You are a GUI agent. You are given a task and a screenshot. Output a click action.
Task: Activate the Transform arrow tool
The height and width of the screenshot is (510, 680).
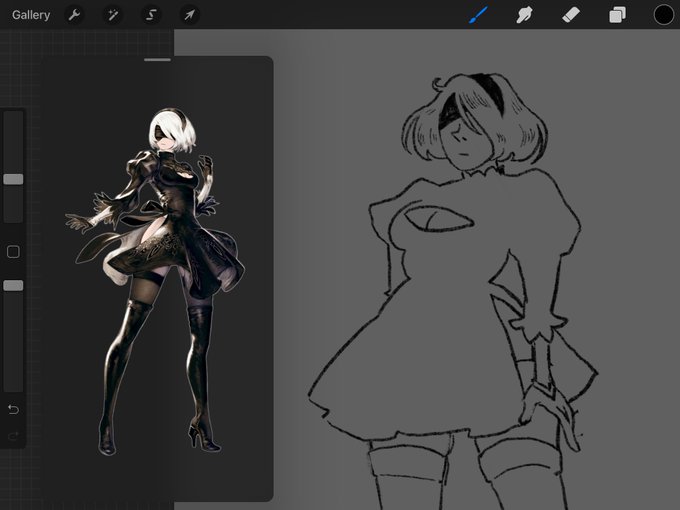[x=190, y=15]
